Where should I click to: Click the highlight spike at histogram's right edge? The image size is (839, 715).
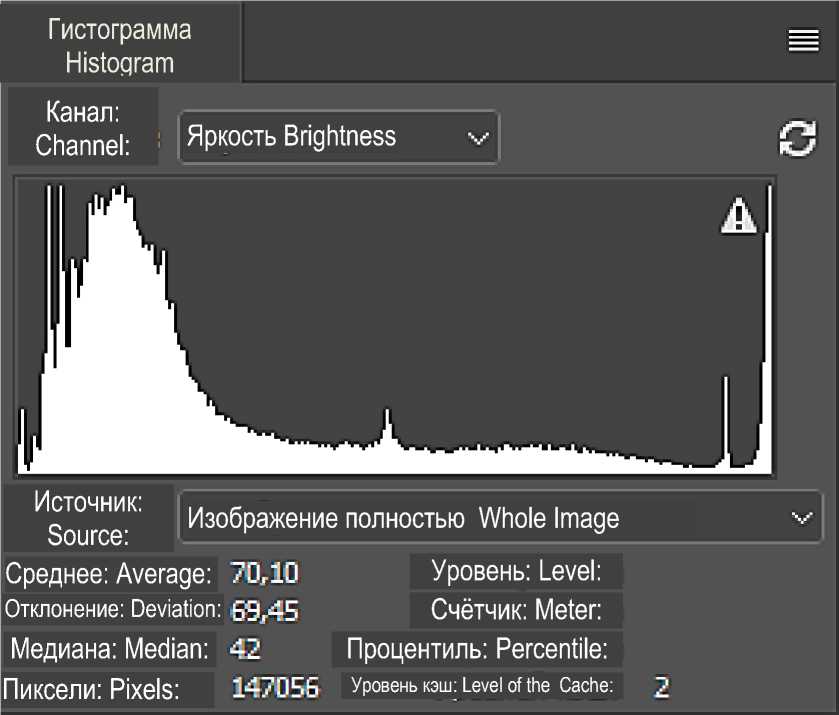[x=766, y=300]
